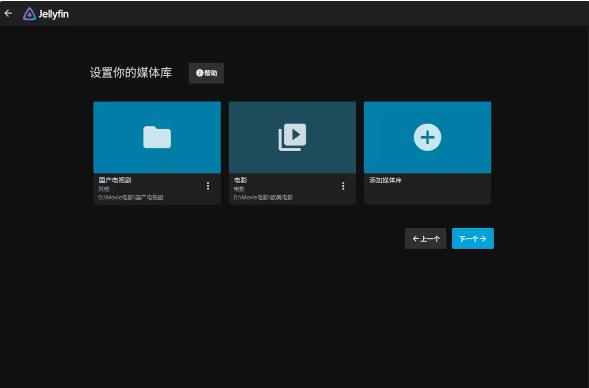The image size is (589, 388).
Task: Open options menu for 国产电视剧 library
Action: coord(208,186)
